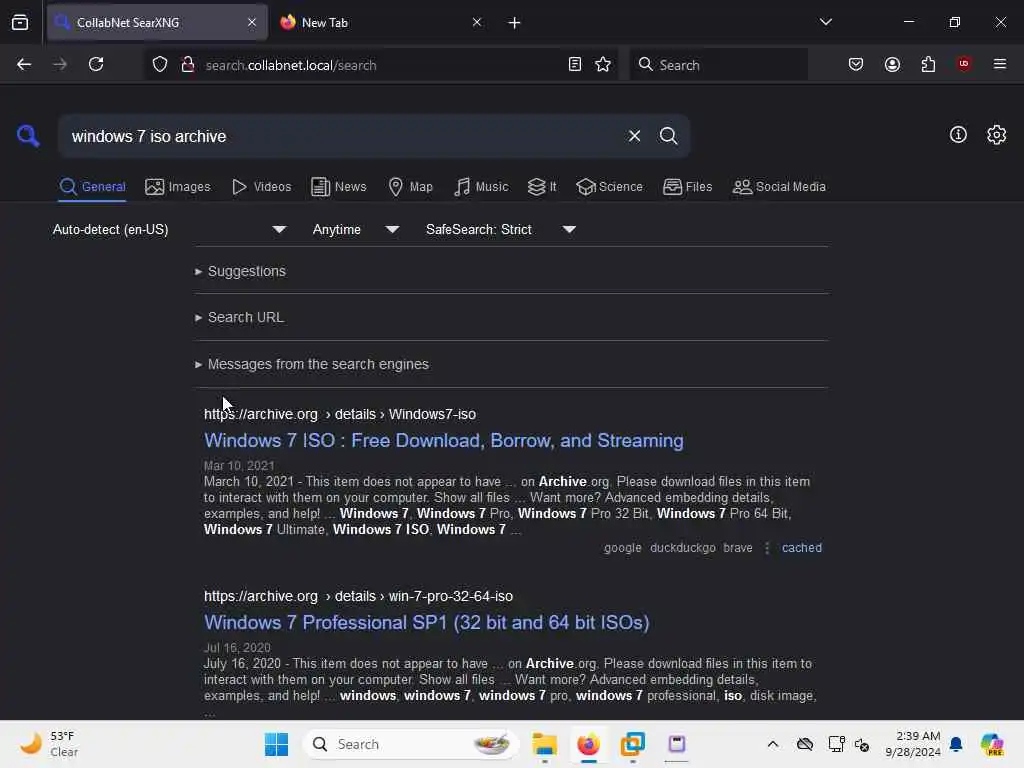Image resolution: width=1024 pixels, height=768 pixels.
Task: Open the Copilot preview icon
Action: pos(992,744)
